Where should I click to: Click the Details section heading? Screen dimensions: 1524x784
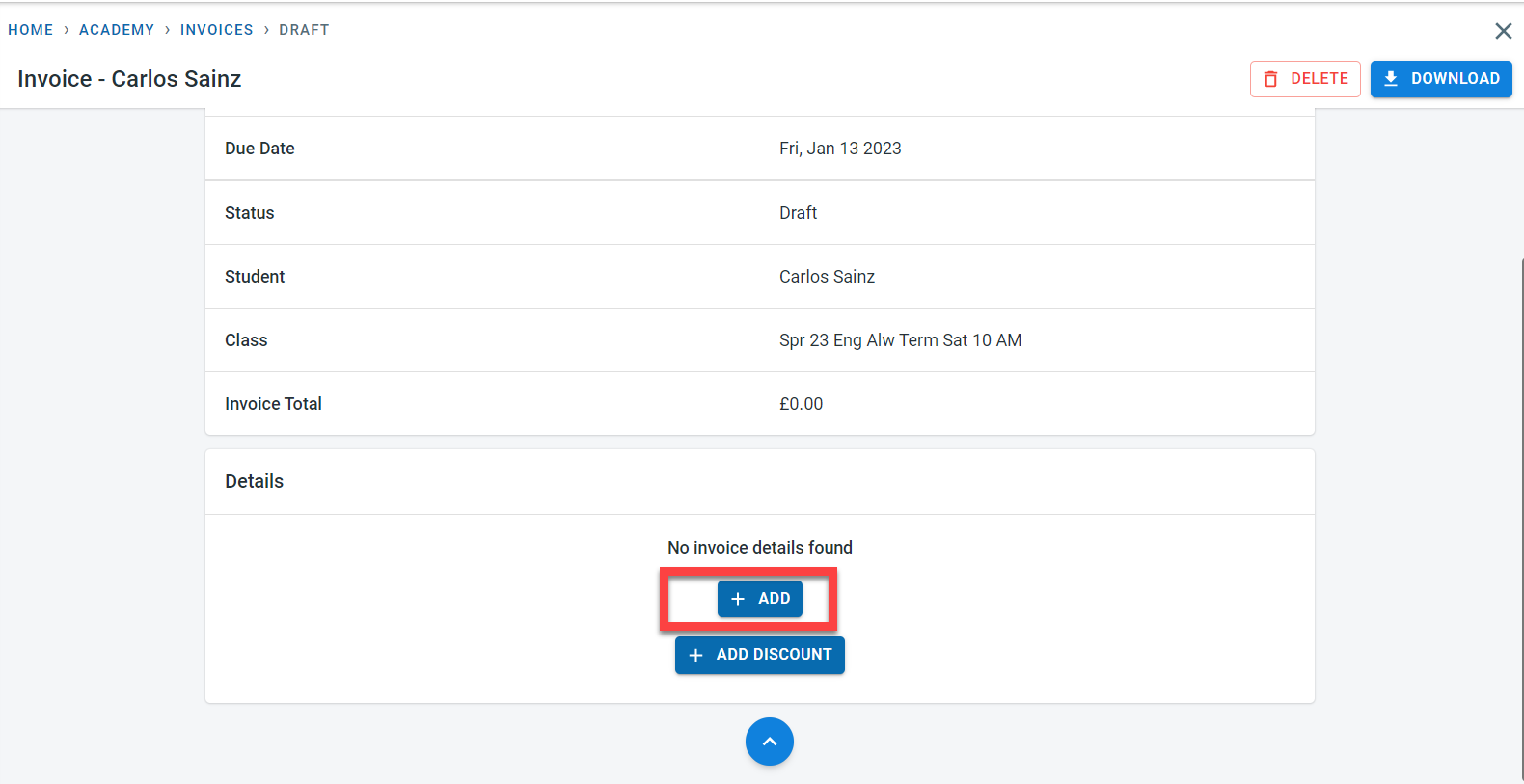click(x=255, y=481)
